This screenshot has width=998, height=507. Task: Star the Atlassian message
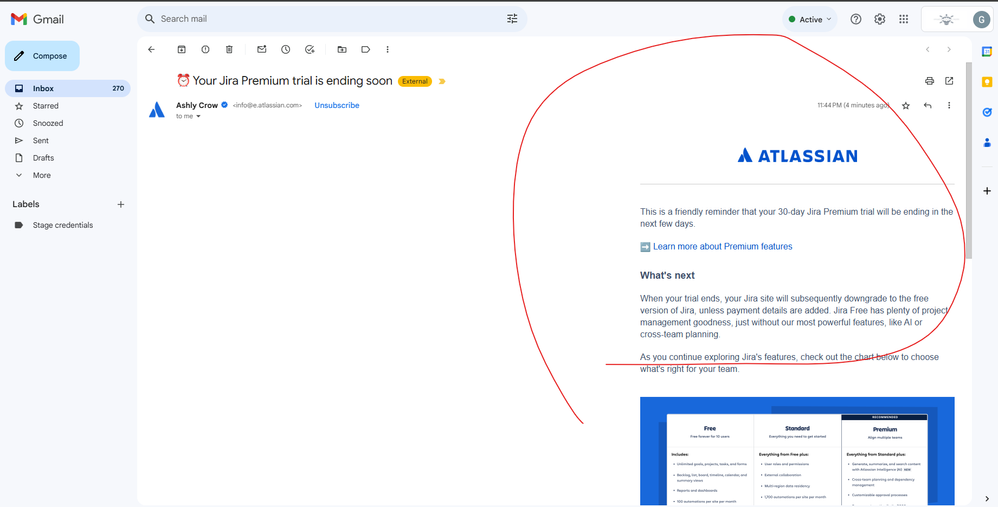(x=906, y=106)
